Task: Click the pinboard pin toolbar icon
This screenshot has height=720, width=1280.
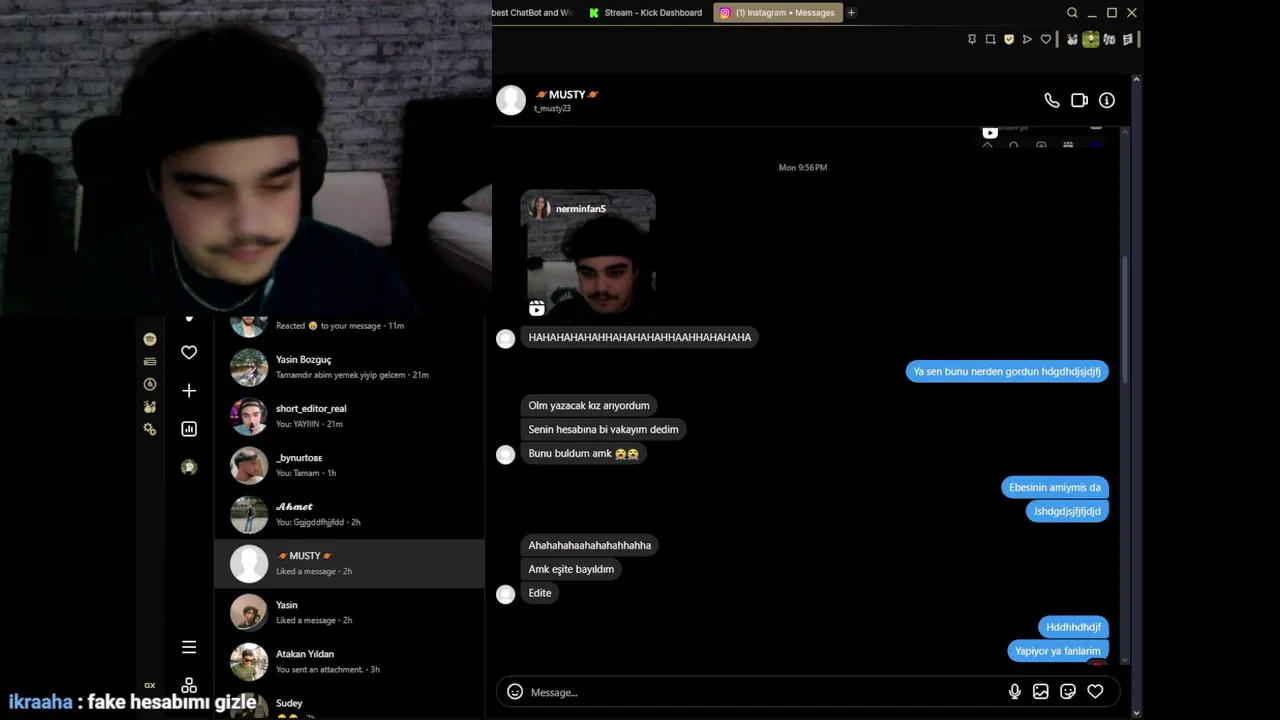Action: pos(971,39)
